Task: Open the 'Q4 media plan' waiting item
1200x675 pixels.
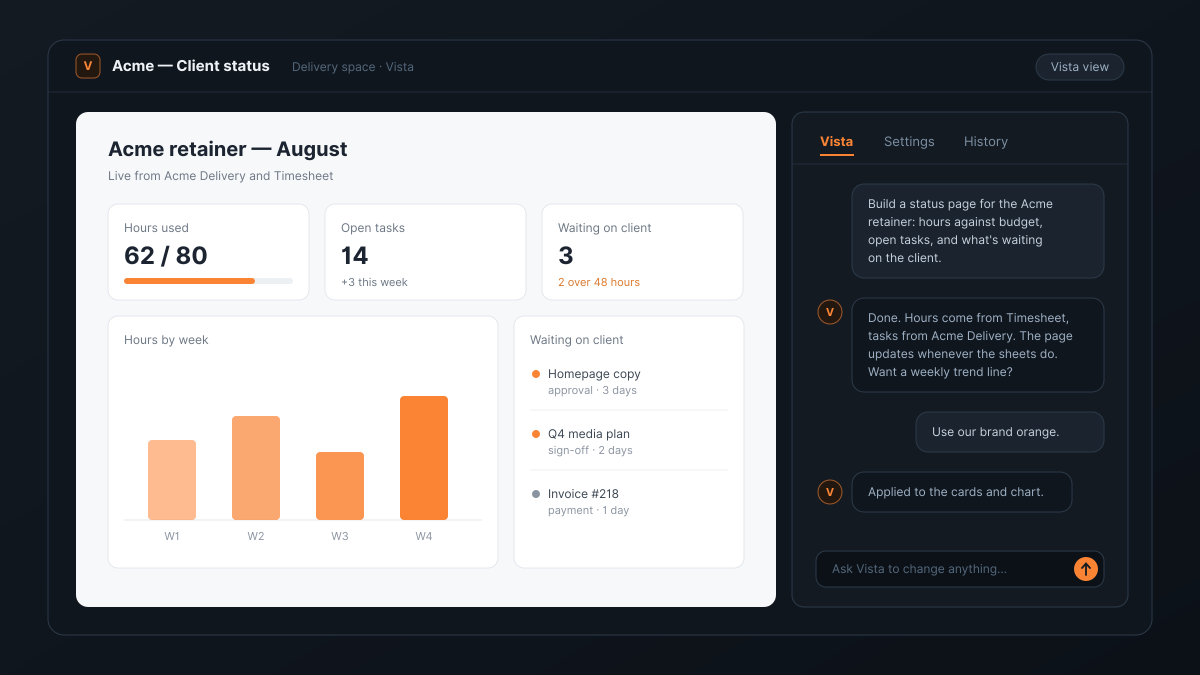Action: [x=629, y=441]
